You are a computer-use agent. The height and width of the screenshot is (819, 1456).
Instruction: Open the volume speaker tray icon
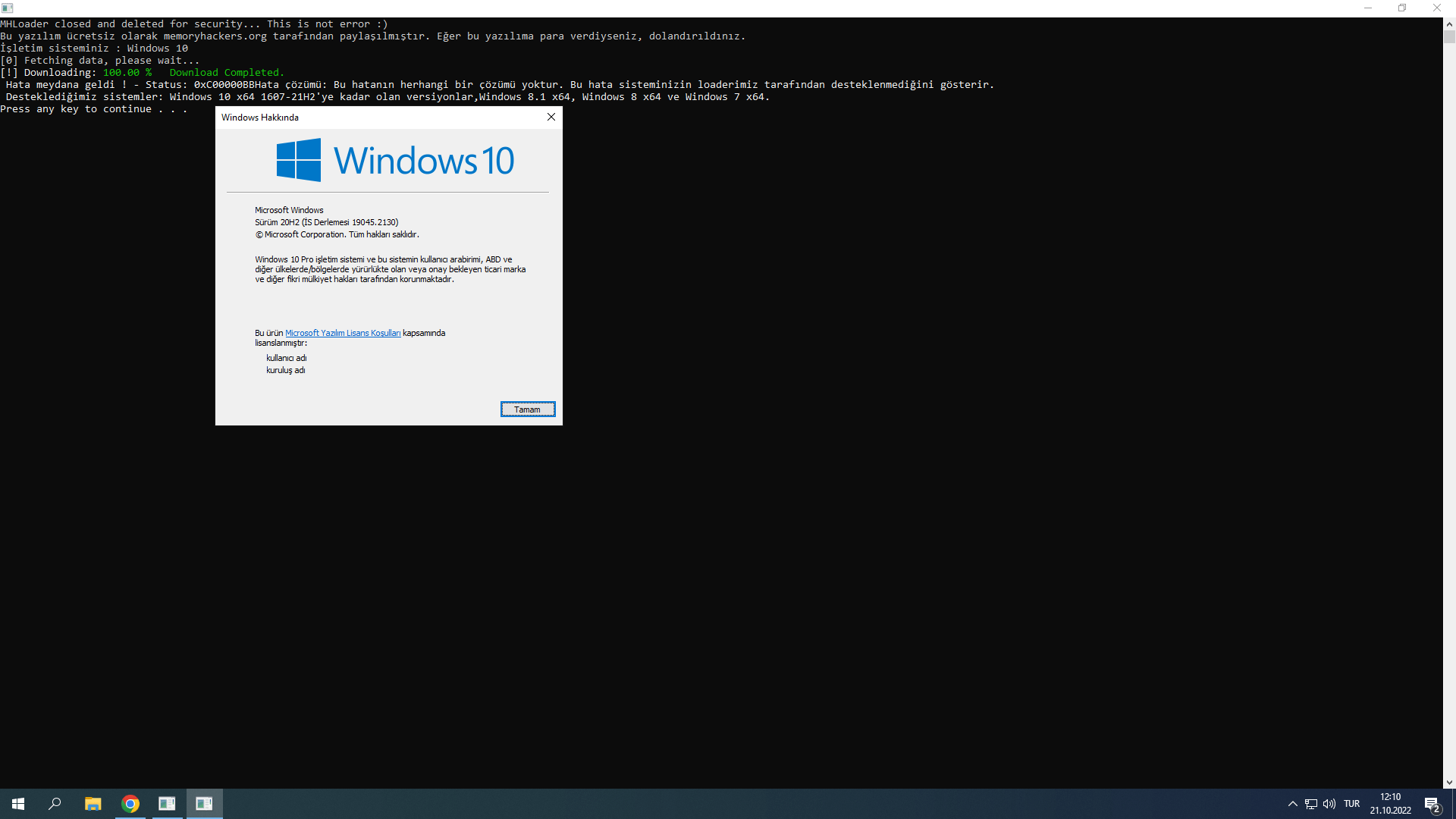click(x=1329, y=804)
